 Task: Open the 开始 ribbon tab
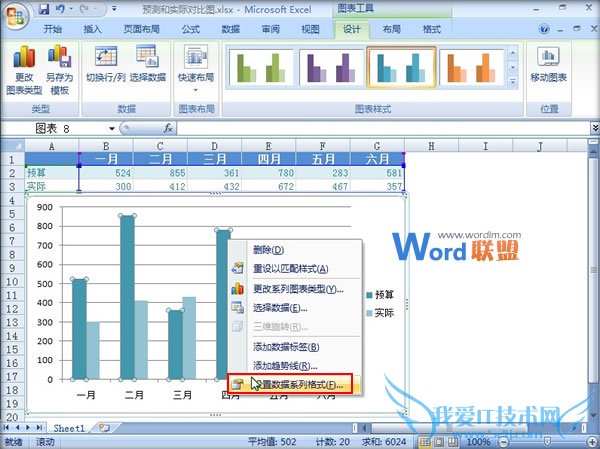tap(53, 29)
